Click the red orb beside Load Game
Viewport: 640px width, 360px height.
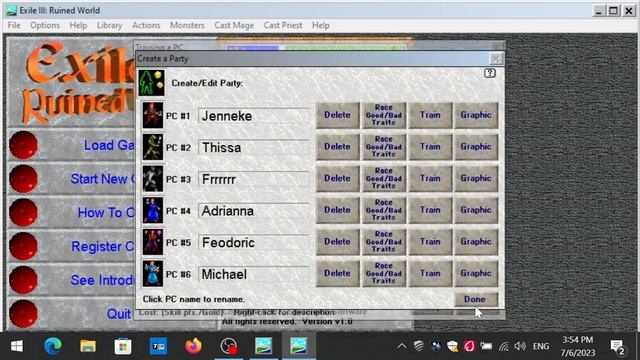(x=23, y=145)
